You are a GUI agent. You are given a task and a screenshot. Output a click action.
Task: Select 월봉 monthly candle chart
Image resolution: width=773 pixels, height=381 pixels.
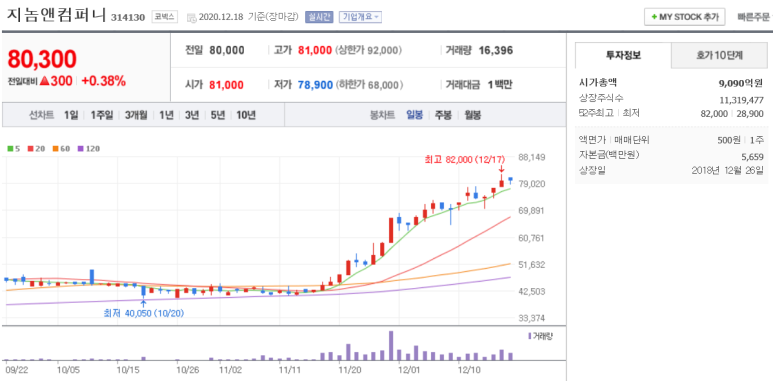pos(472,115)
